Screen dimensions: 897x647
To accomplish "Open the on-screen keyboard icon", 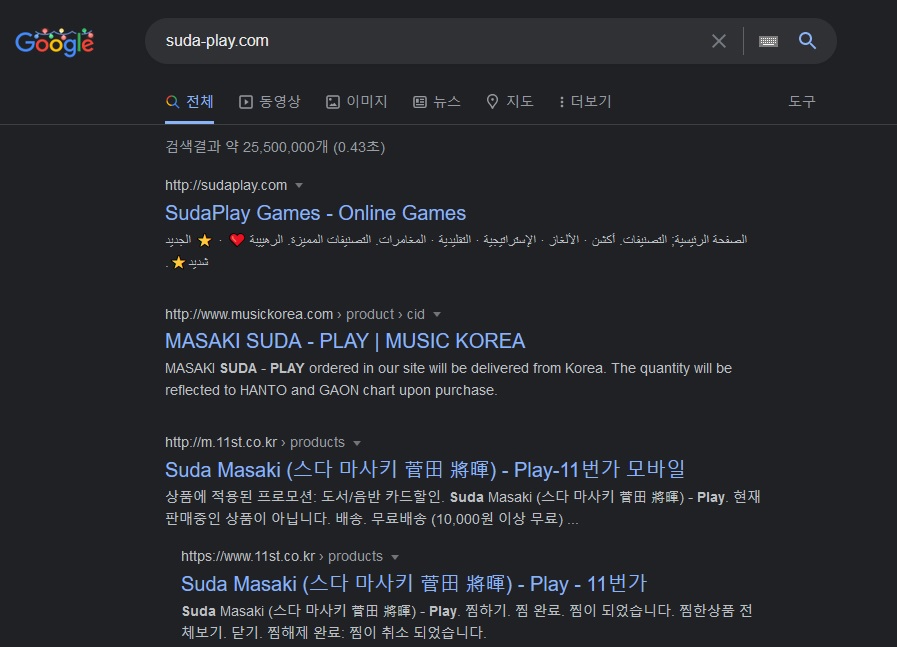I will [768, 41].
